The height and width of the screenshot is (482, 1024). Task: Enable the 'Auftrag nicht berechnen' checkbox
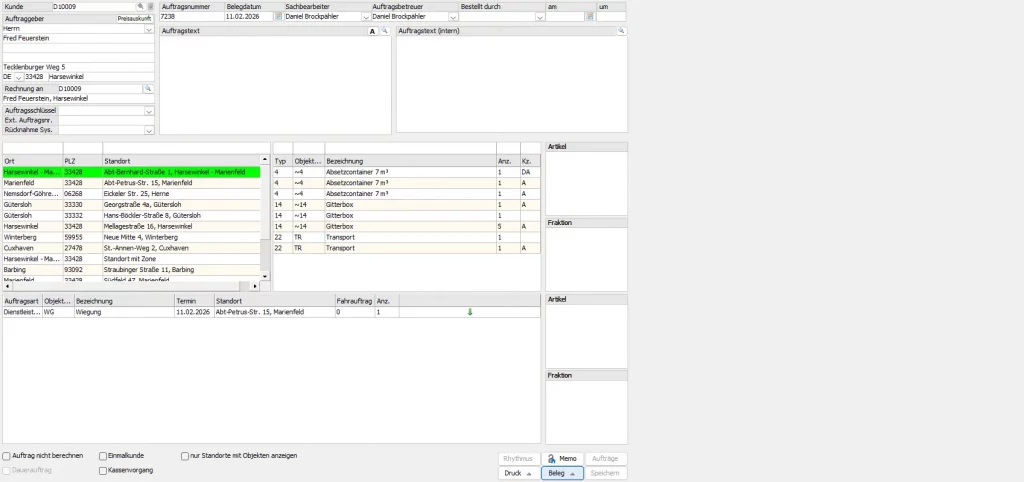click(7, 456)
